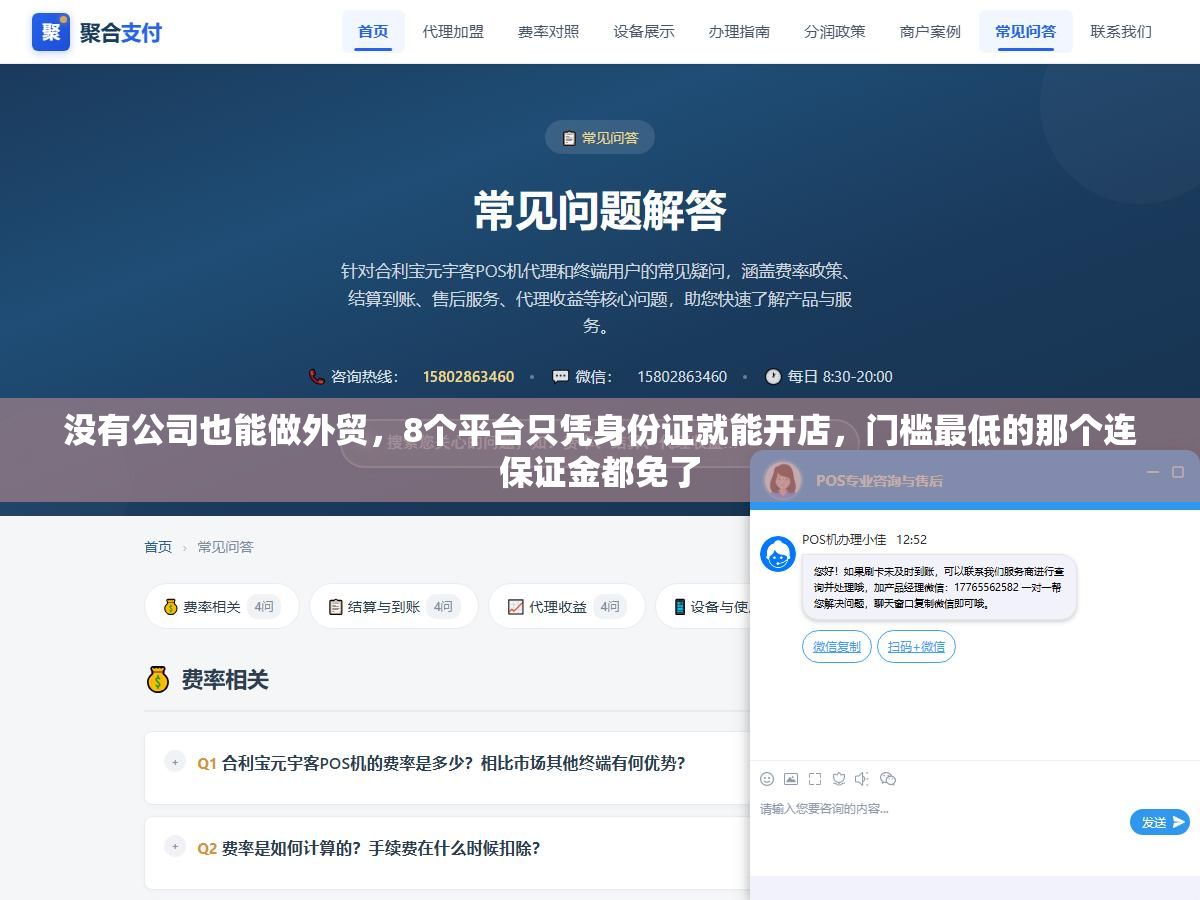Click the phone icon beside 咨询热线
Screen dimensions: 1200x900
click(x=316, y=377)
